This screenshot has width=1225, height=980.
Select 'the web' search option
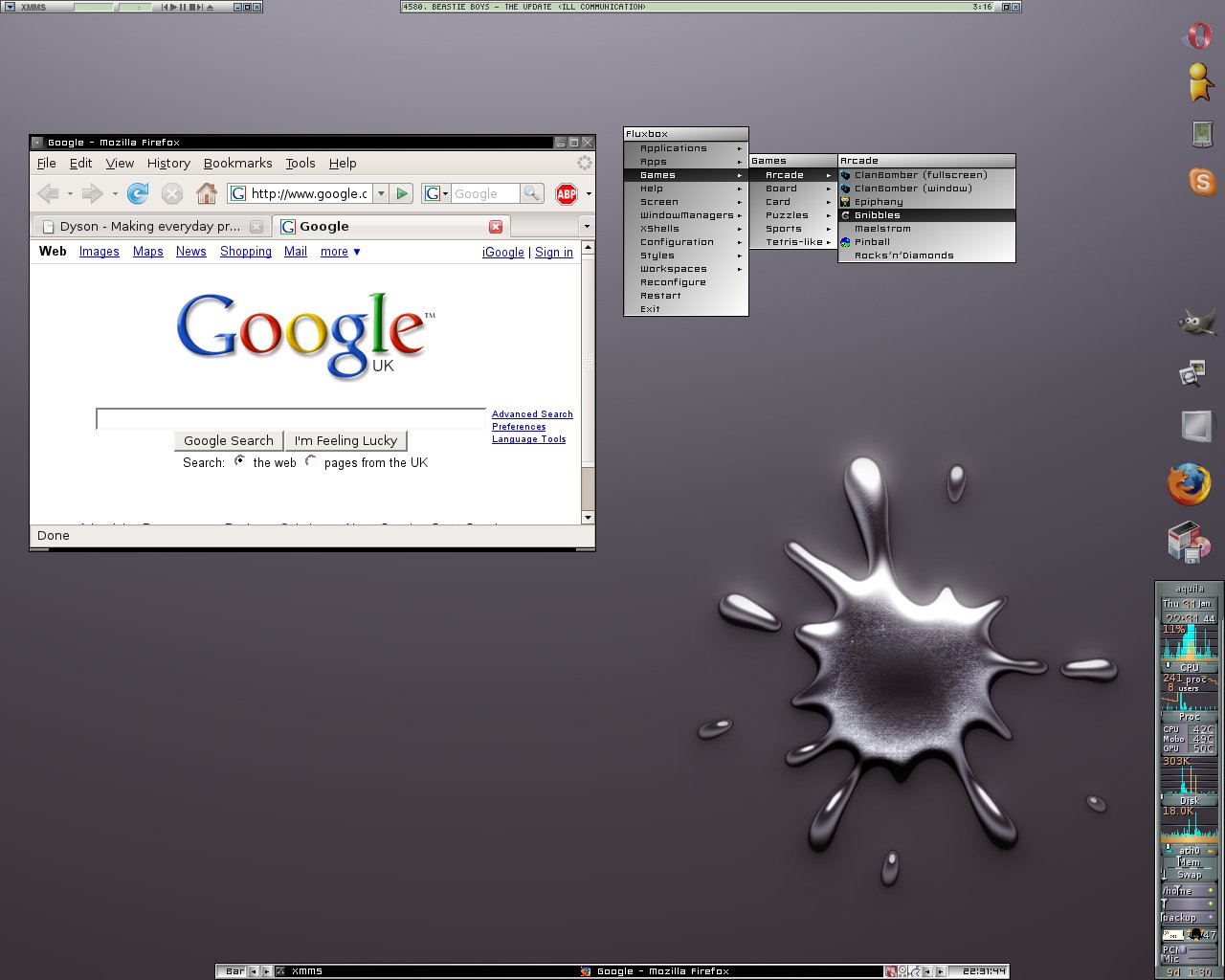pos(239,461)
